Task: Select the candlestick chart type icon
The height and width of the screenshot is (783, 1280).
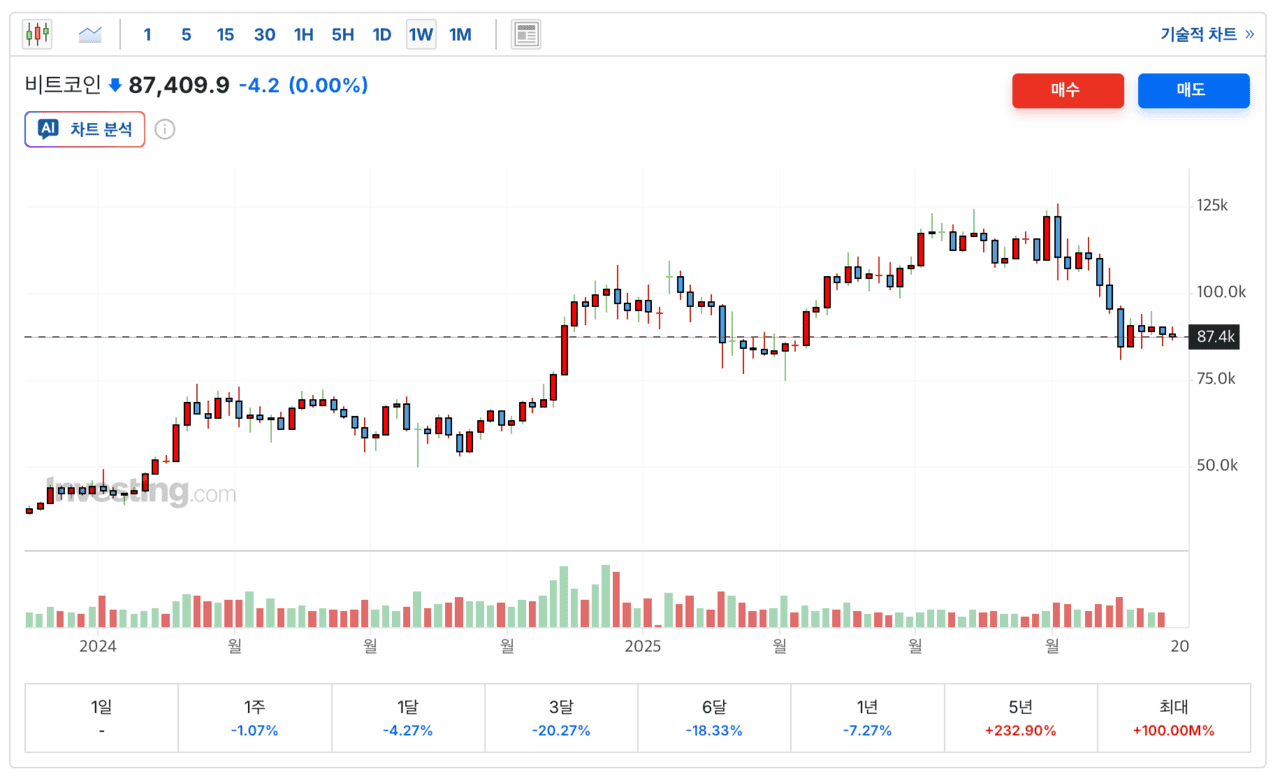Action: click(x=37, y=33)
